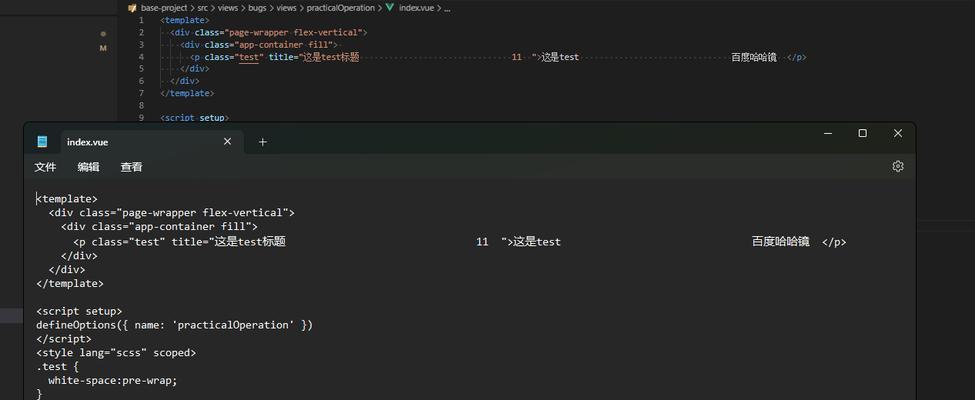The width and height of the screenshot is (975, 400).
Task: Click 百度哈哈镜 text in VS Code editor
Action: 754,57
